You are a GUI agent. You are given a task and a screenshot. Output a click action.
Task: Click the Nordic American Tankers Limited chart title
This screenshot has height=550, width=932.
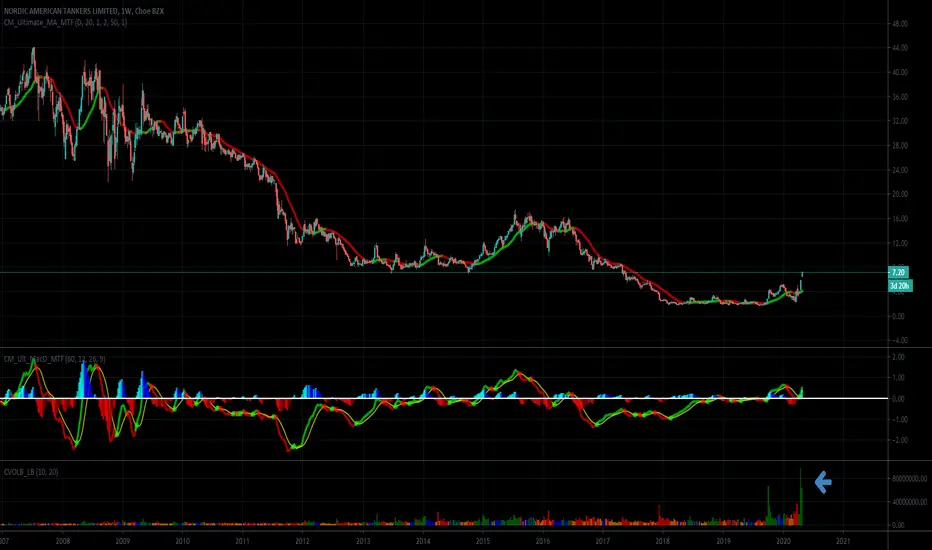[83, 11]
